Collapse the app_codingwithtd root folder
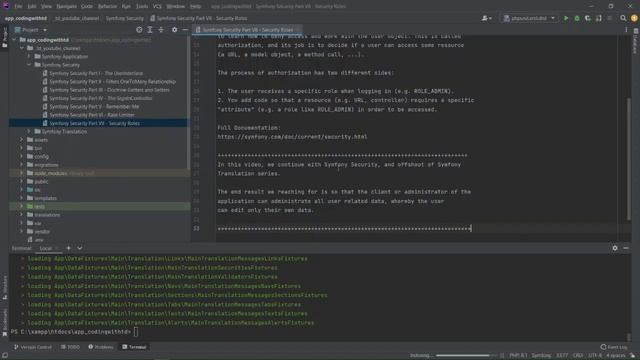 (x=14, y=40)
